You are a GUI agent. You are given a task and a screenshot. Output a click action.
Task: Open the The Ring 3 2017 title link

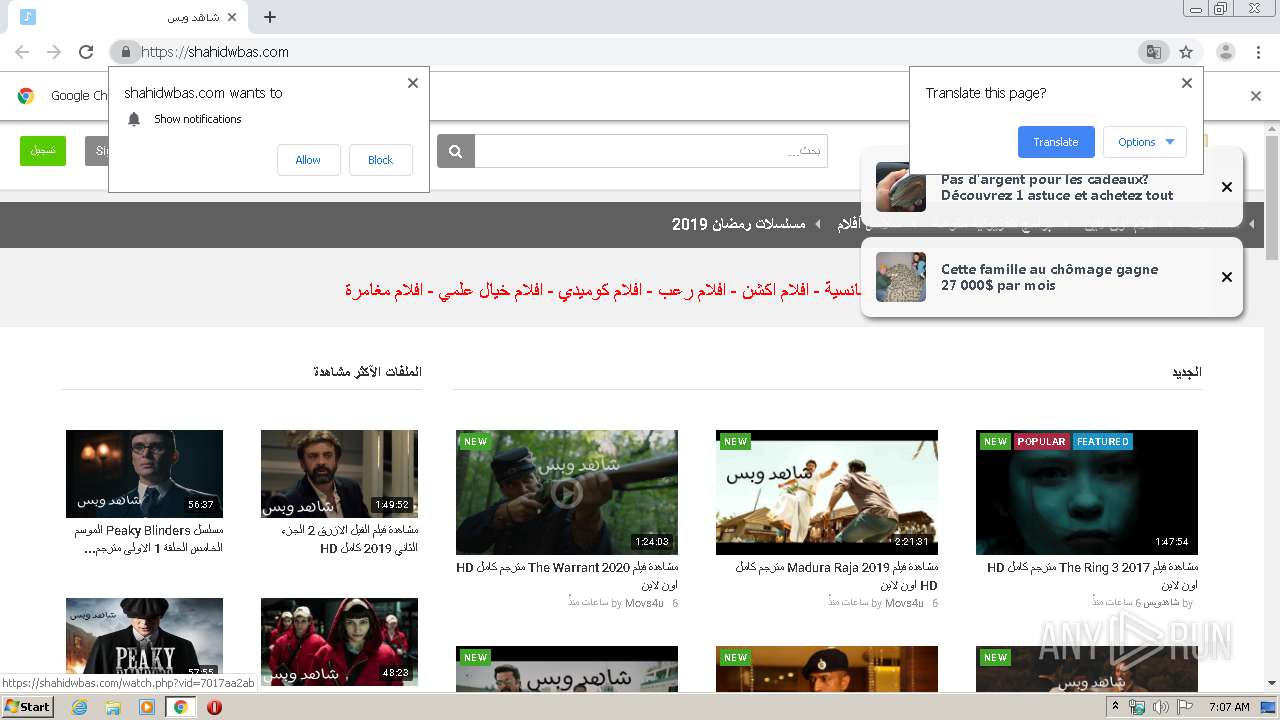tap(1092, 576)
